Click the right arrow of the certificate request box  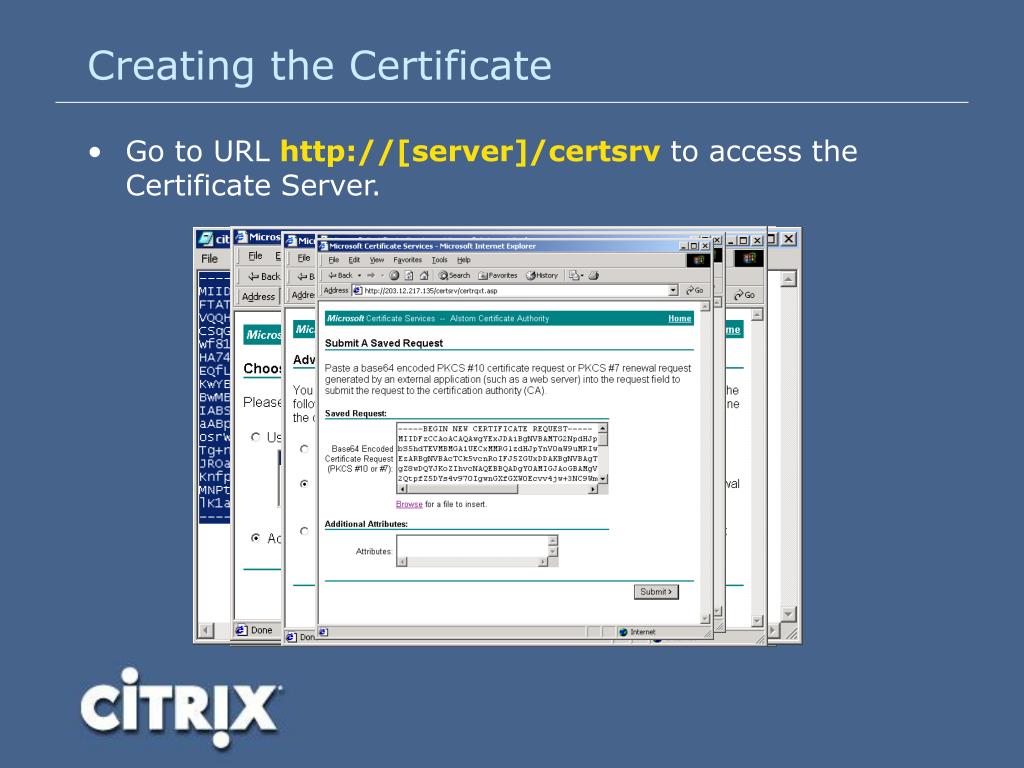592,489
